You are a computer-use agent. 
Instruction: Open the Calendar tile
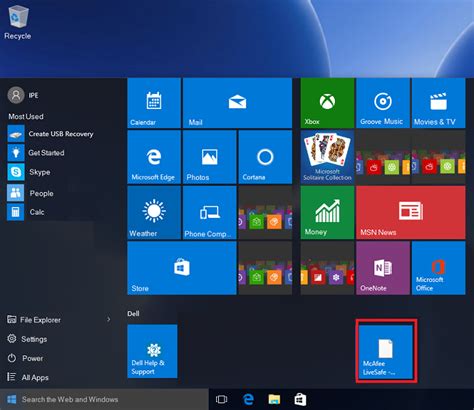click(x=154, y=103)
